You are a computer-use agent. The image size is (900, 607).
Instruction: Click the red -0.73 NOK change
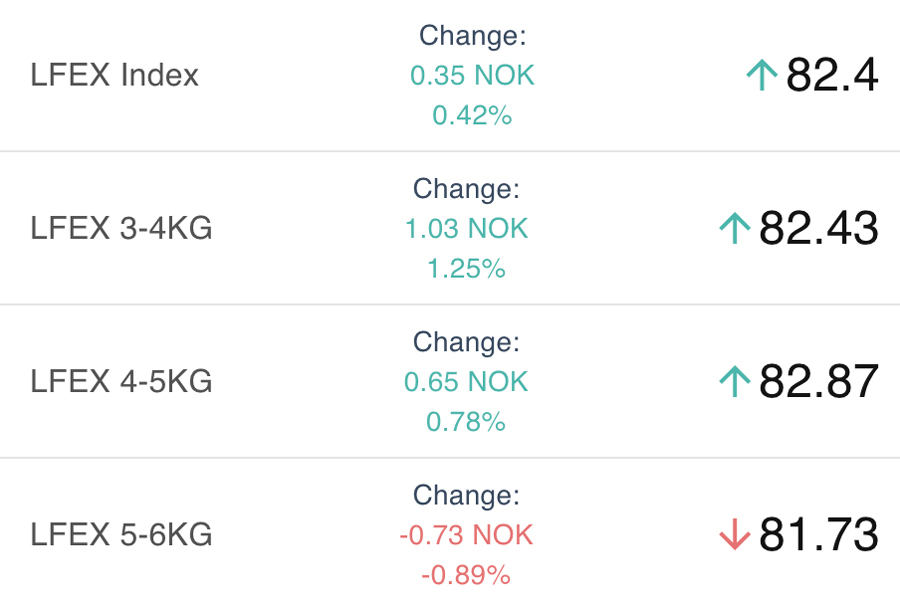(466, 535)
